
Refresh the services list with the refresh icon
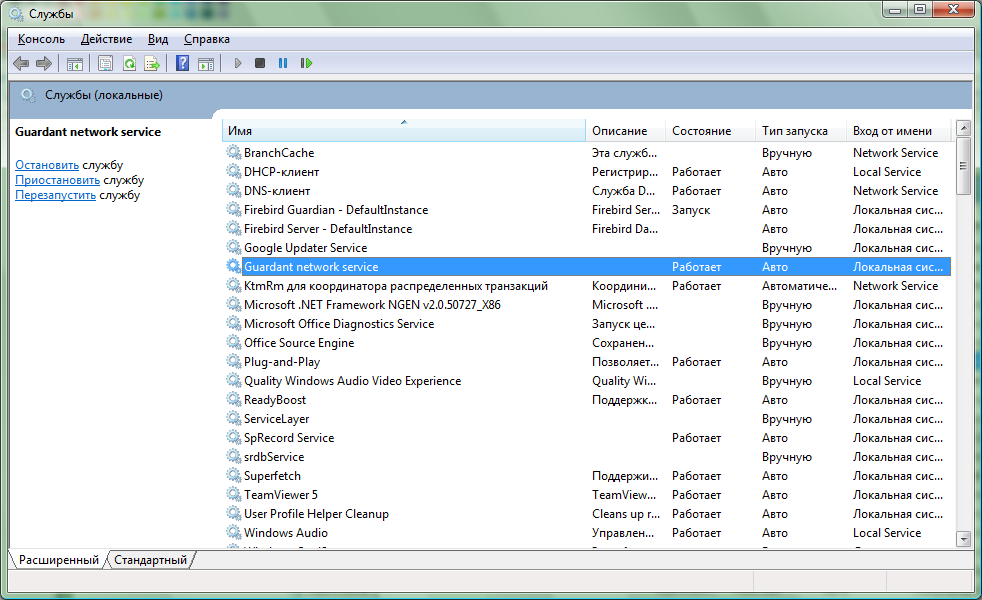tap(130, 63)
